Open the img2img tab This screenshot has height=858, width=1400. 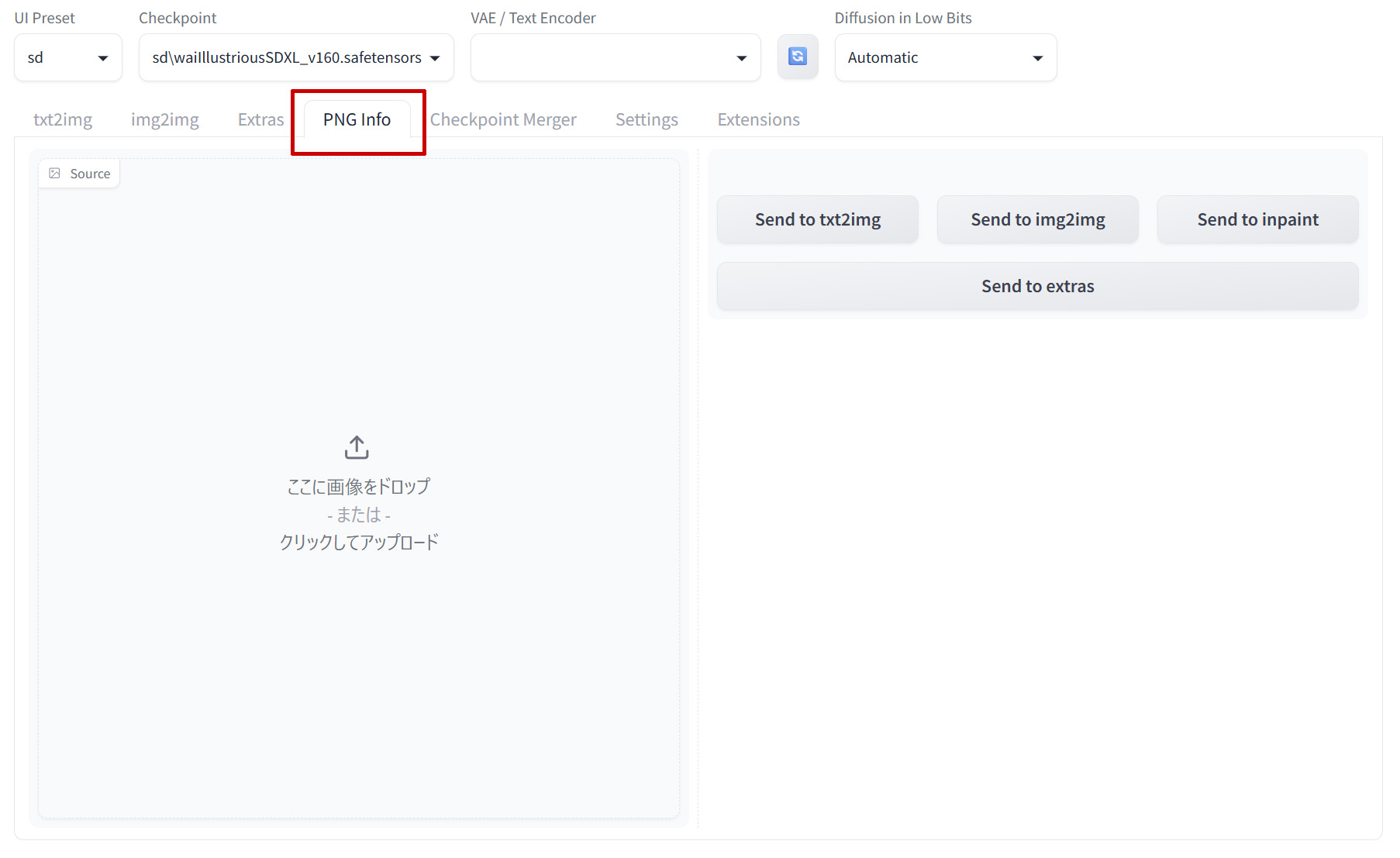[x=164, y=119]
